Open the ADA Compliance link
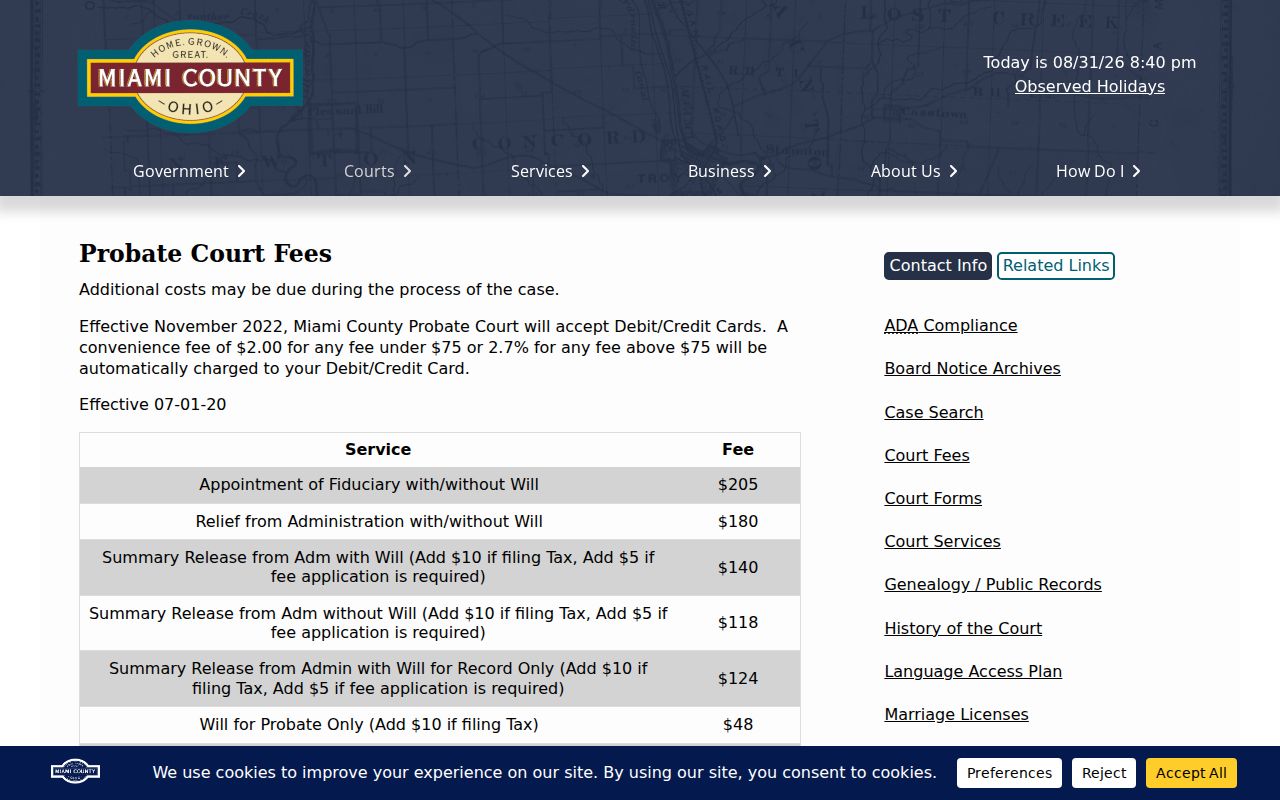Image resolution: width=1280 pixels, height=800 pixels. [x=950, y=326]
